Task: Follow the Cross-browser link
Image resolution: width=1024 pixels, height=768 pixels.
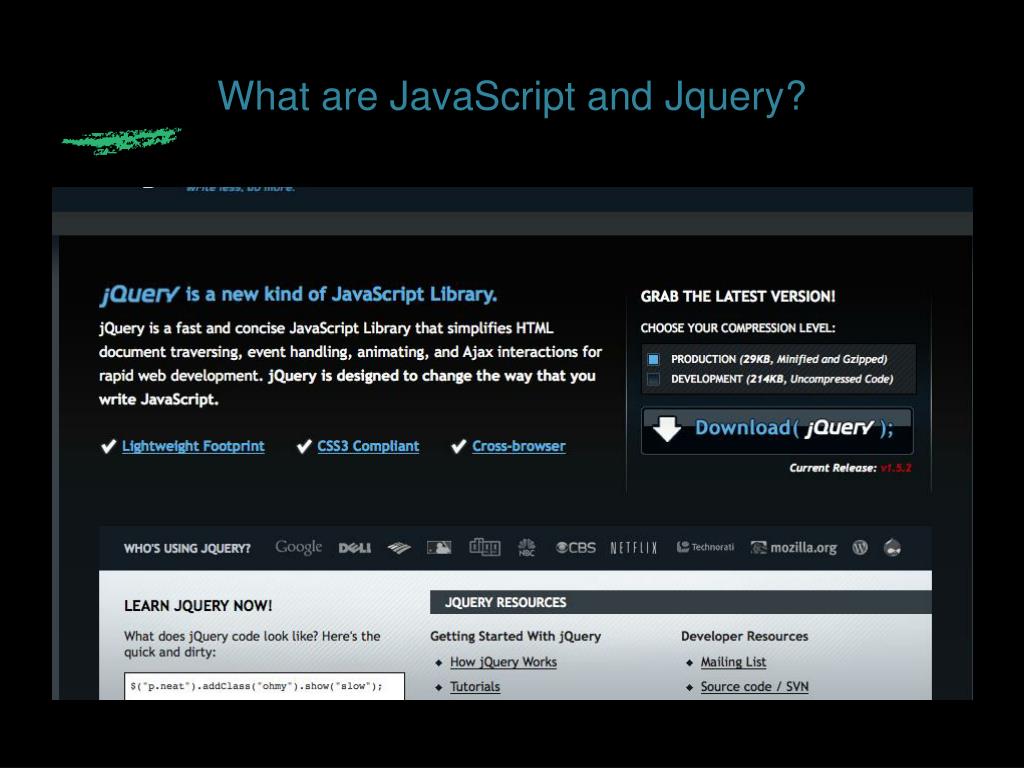Action: 518,446
